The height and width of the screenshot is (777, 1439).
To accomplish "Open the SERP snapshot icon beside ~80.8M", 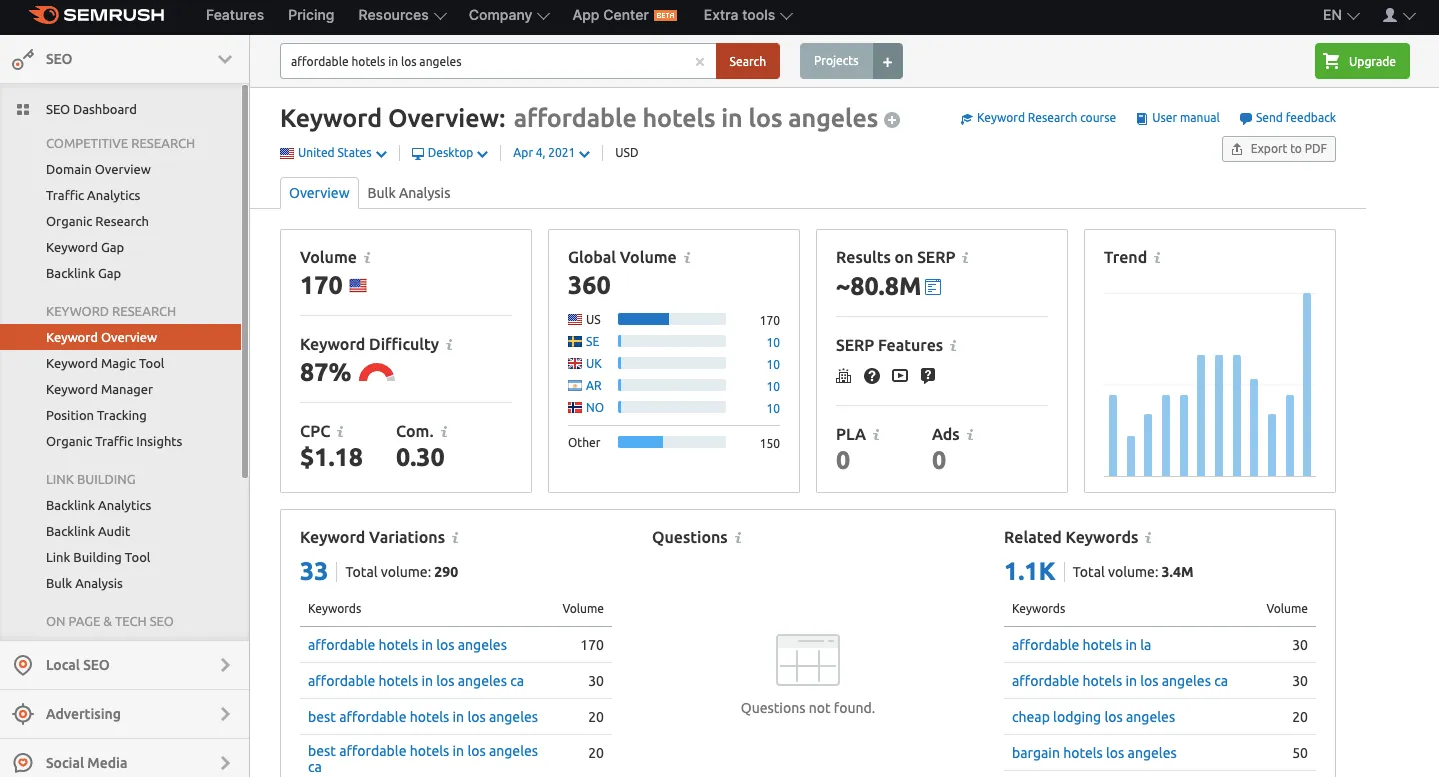I will tap(933, 288).
